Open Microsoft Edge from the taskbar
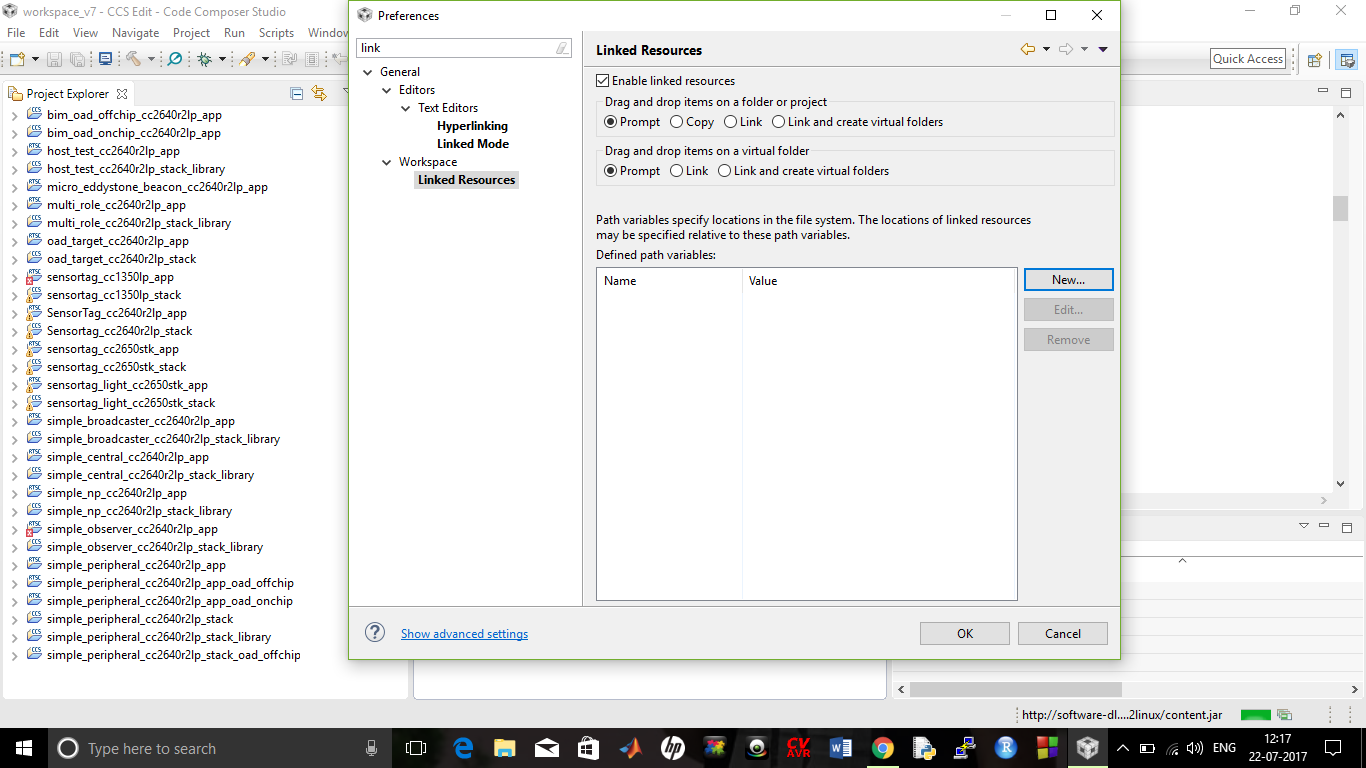Image resolution: width=1366 pixels, height=768 pixels. [x=463, y=748]
